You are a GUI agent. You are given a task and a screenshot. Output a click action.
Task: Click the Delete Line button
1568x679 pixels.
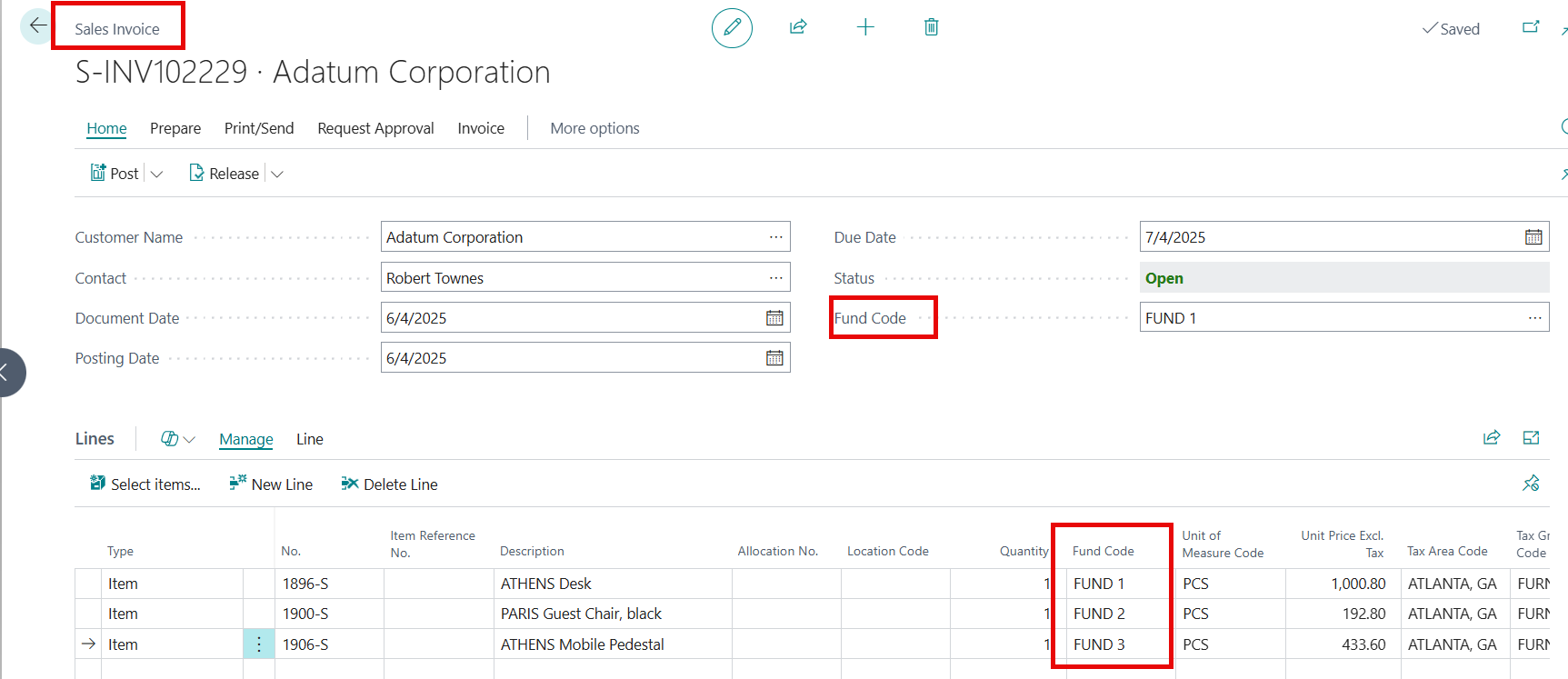click(389, 484)
